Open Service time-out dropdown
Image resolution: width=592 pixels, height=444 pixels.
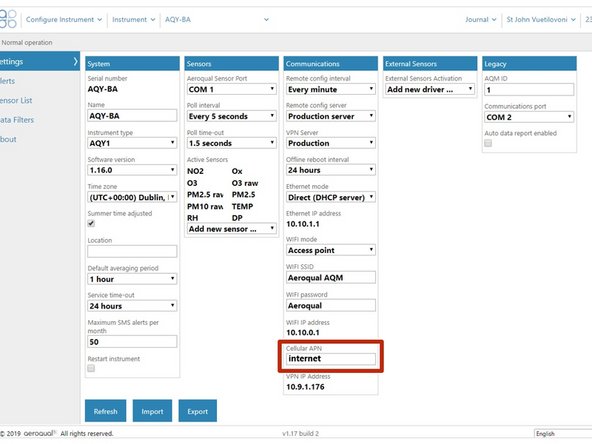tap(132, 306)
